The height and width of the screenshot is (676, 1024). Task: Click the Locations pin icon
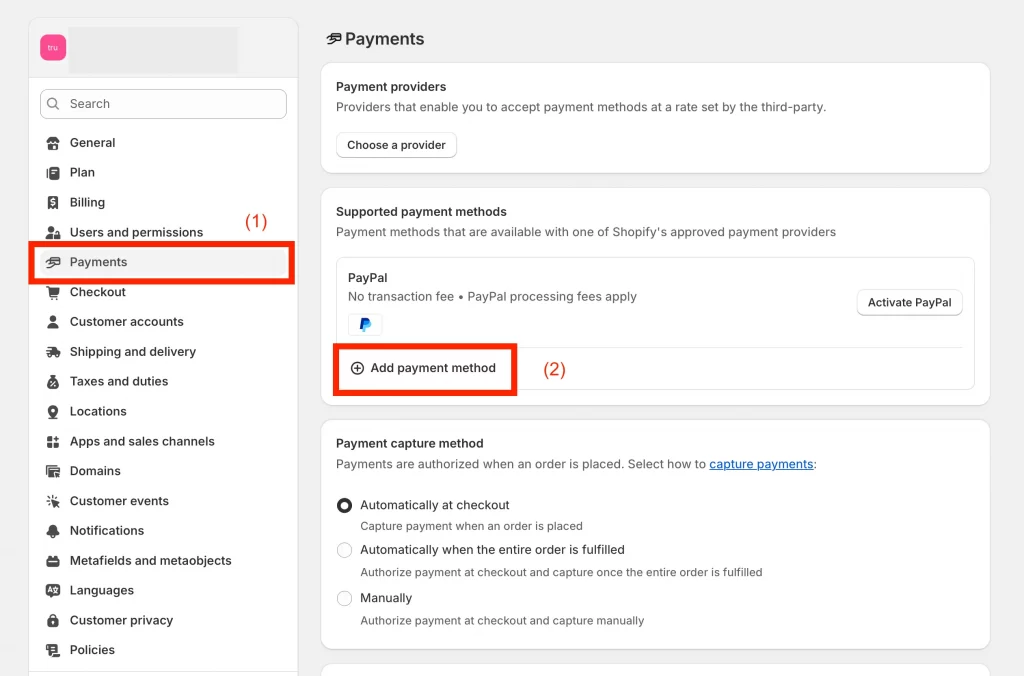coord(53,411)
